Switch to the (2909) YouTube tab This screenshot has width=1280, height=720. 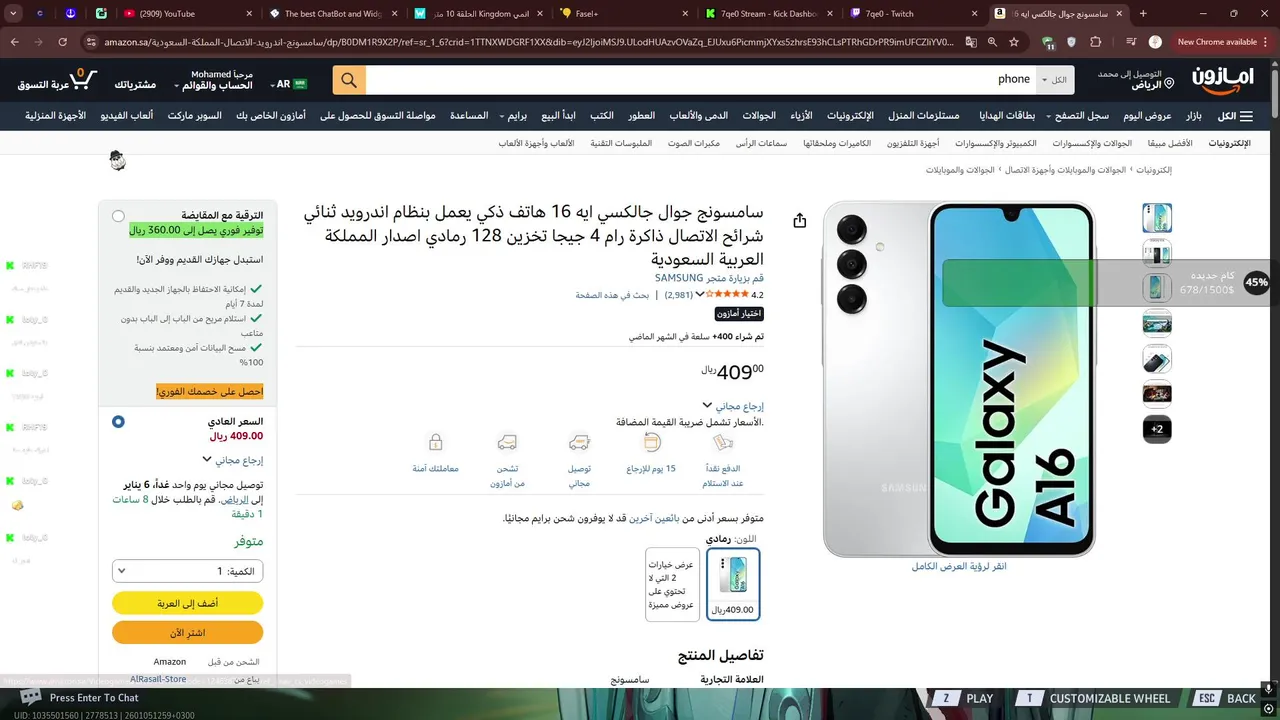[187, 13]
